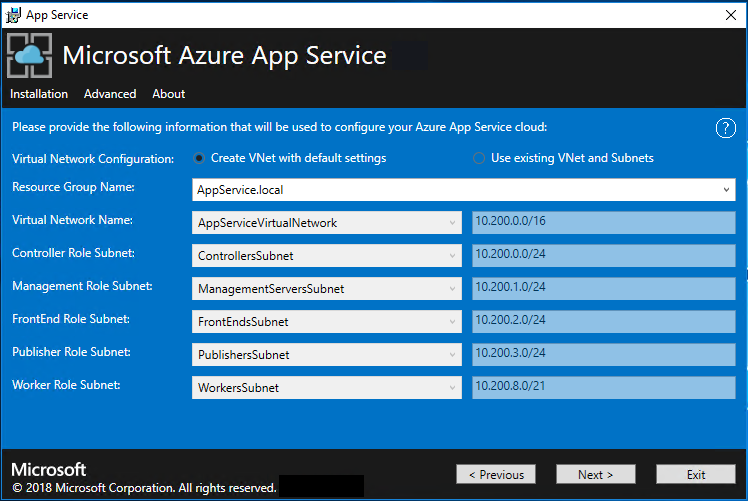
Task: Click the 10.200.1.0/24 management subnet field
Action: pyautogui.click(x=603, y=288)
